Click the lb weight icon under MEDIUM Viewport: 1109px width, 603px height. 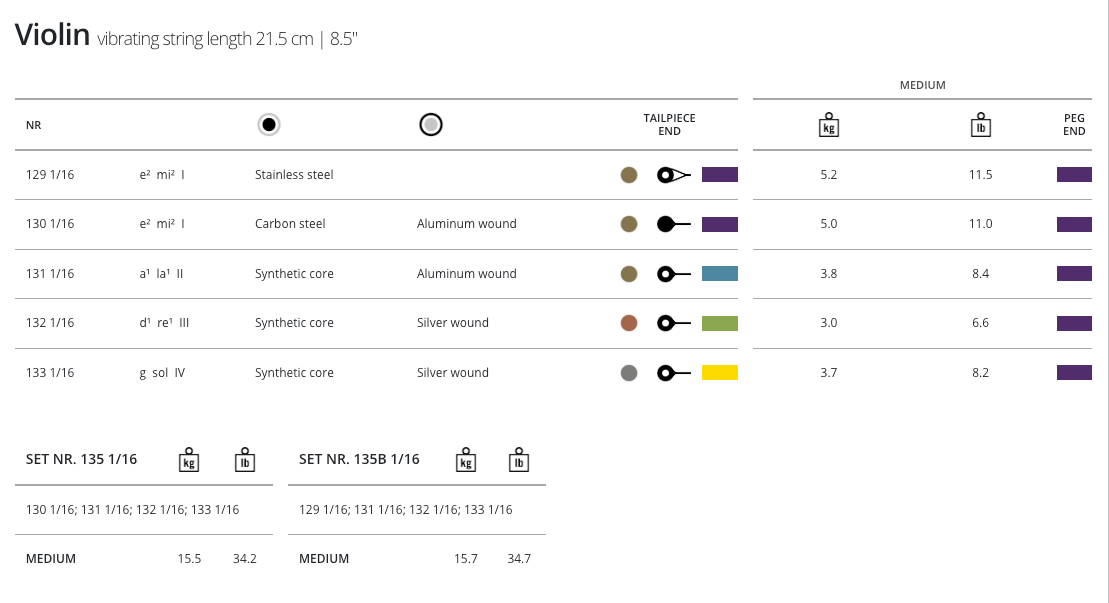[981, 125]
